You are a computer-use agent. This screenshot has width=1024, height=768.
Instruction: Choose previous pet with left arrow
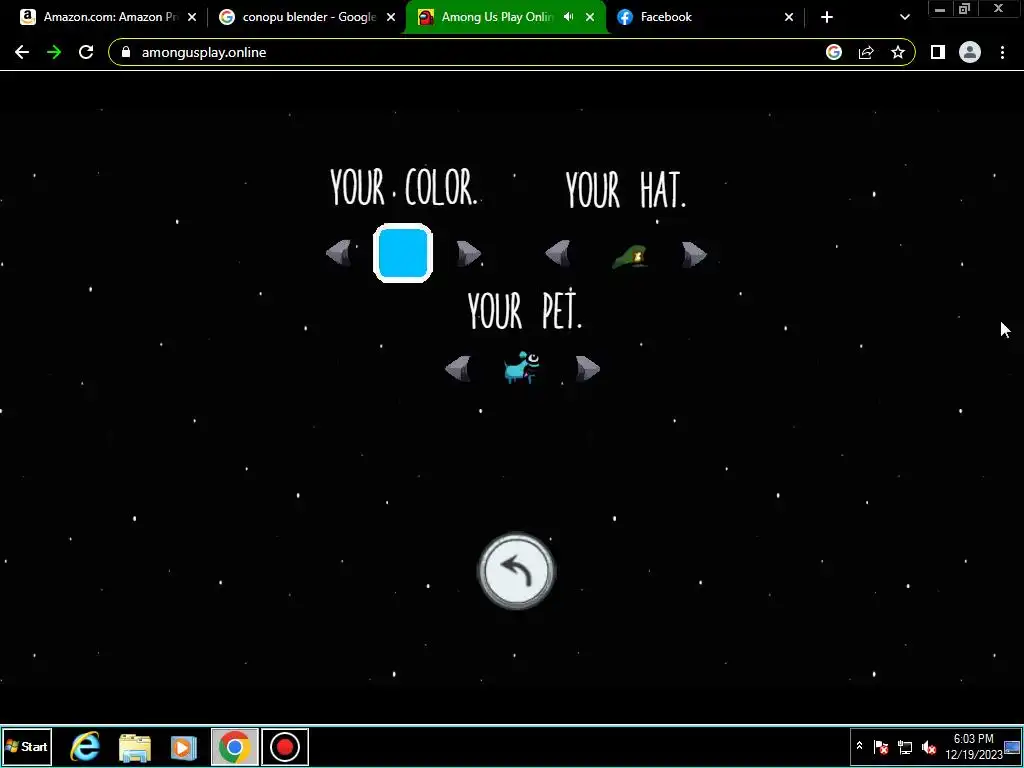coord(457,368)
